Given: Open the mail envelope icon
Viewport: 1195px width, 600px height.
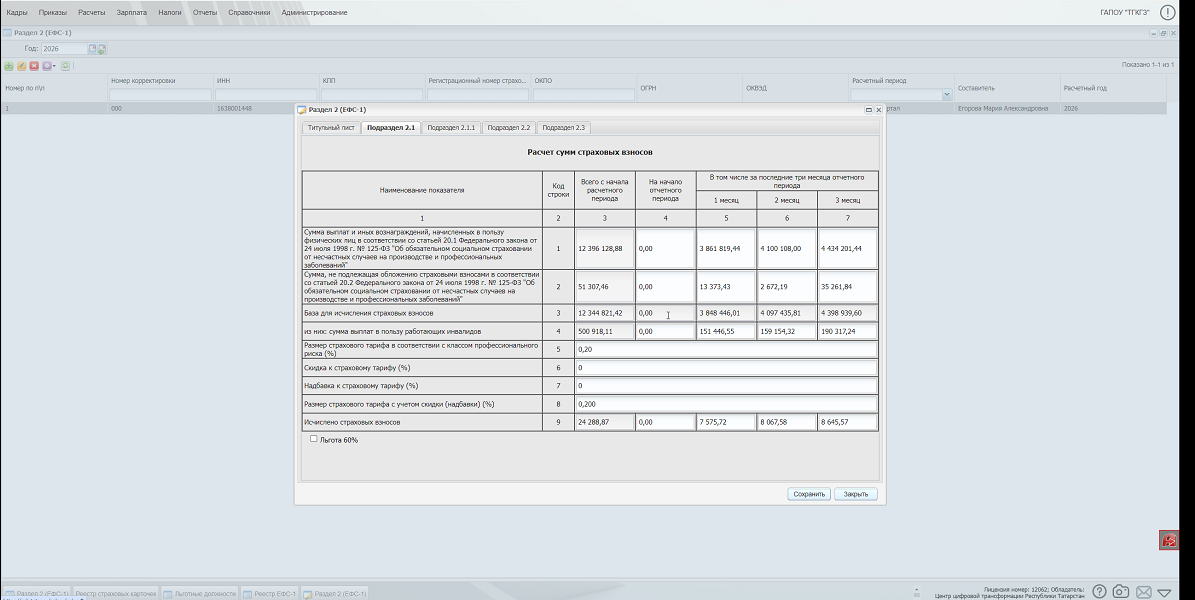Looking at the screenshot, I should 1143,592.
